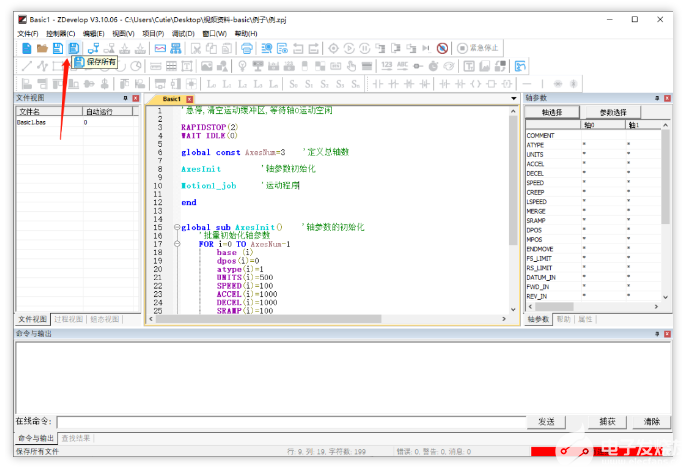Click the Open folder toolbar icon
The width and height of the screenshot is (695, 472).
[42, 48]
